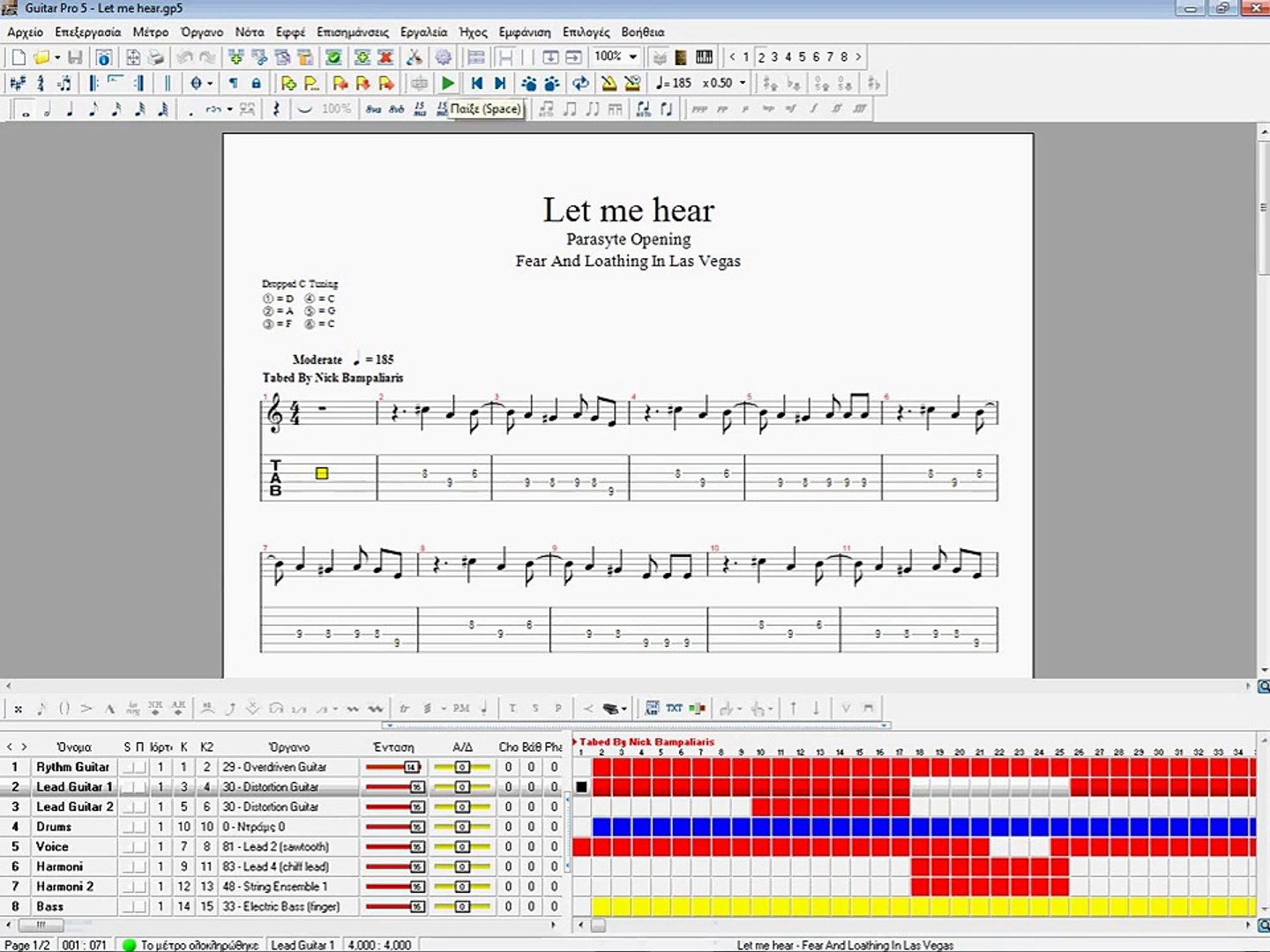The image size is (1270, 952).
Task: Open the Βοήθεια menu
Action: pos(643,32)
